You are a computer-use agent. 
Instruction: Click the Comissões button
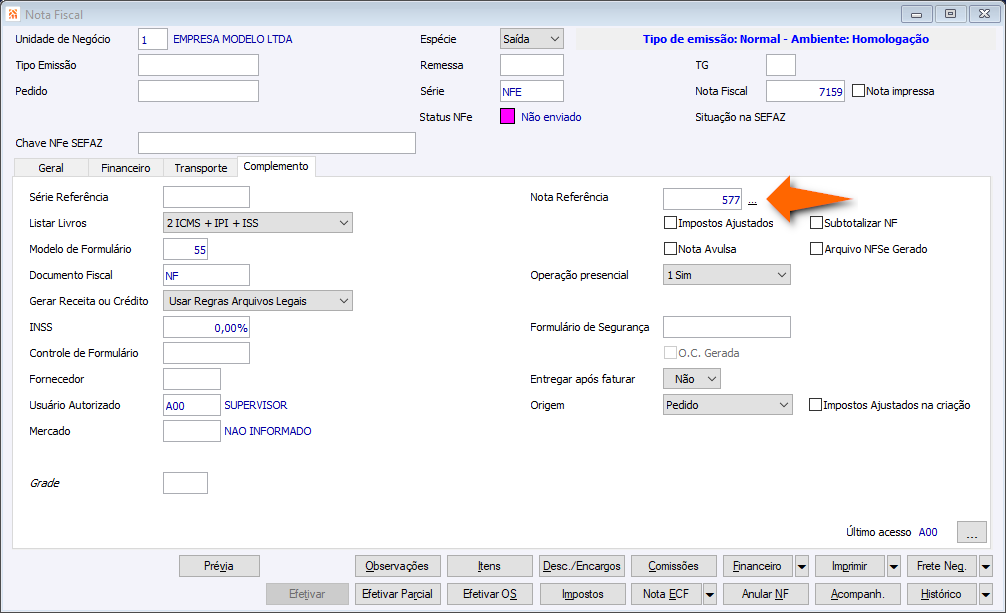tap(674, 566)
